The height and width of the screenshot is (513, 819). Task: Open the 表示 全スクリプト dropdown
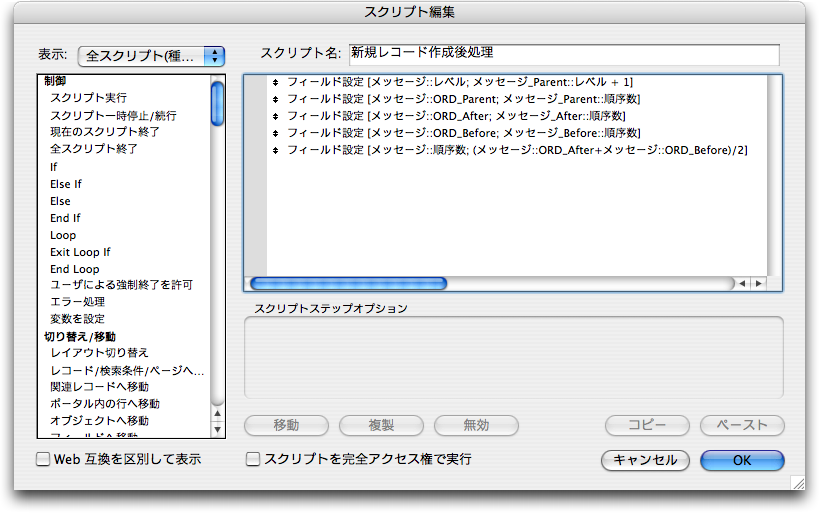coord(151,56)
